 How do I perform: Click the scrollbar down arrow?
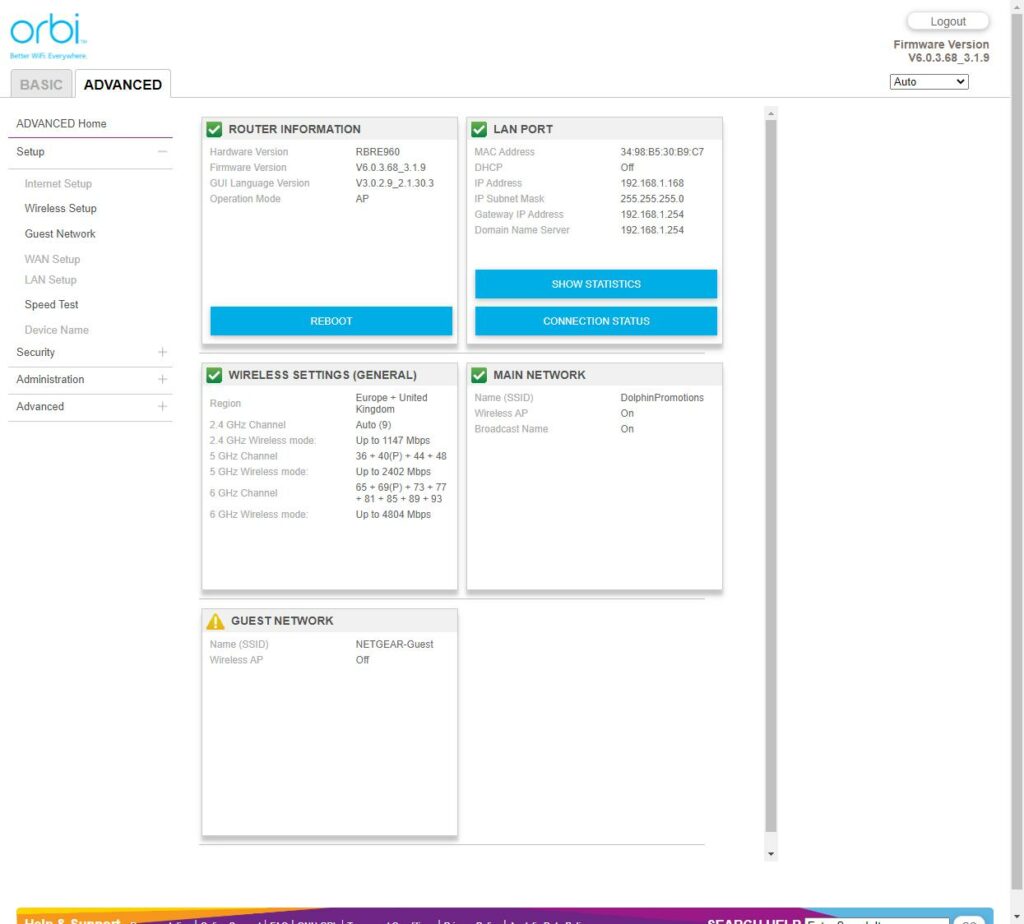coord(770,854)
